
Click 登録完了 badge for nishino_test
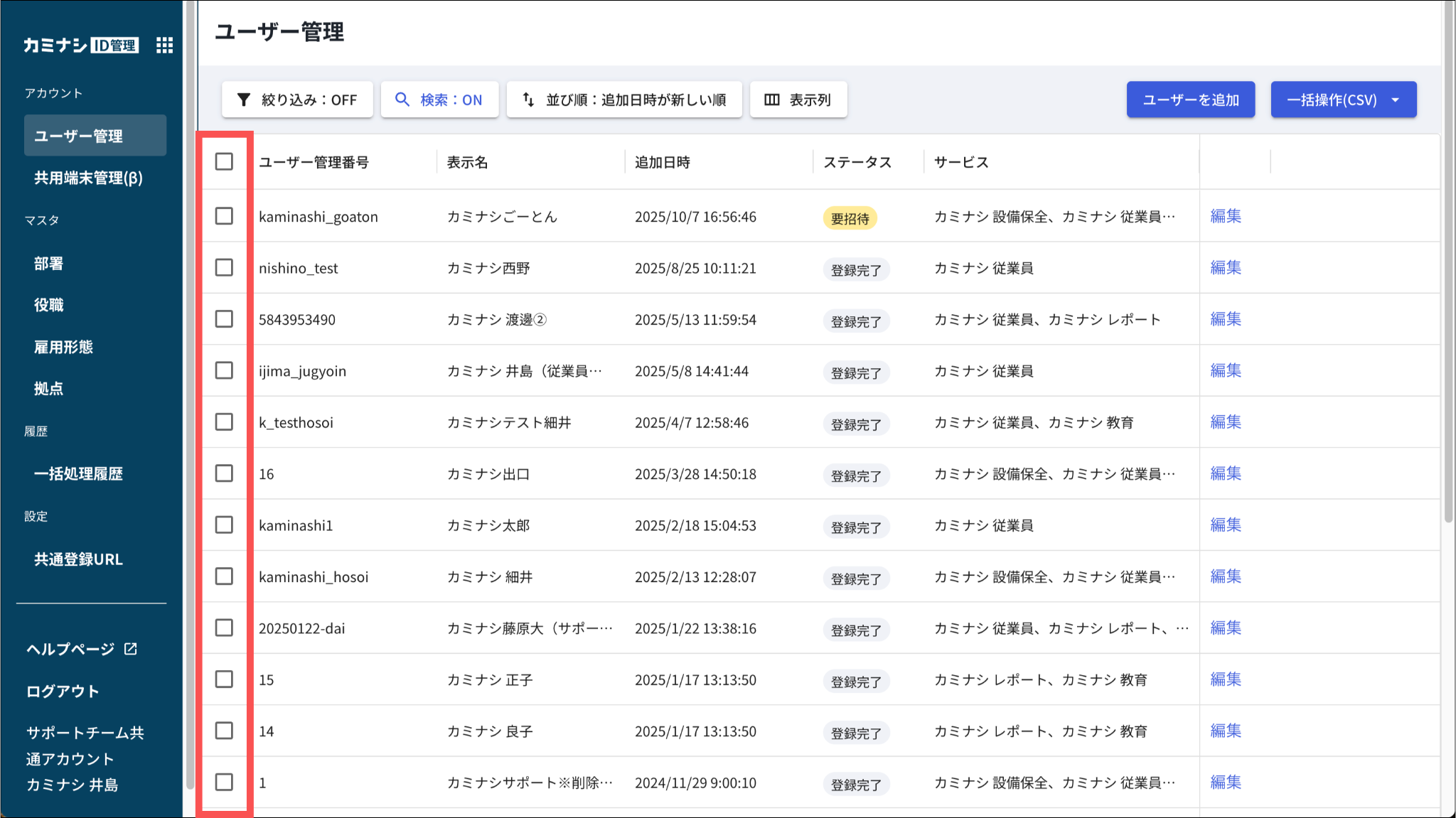(x=856, y=270)
